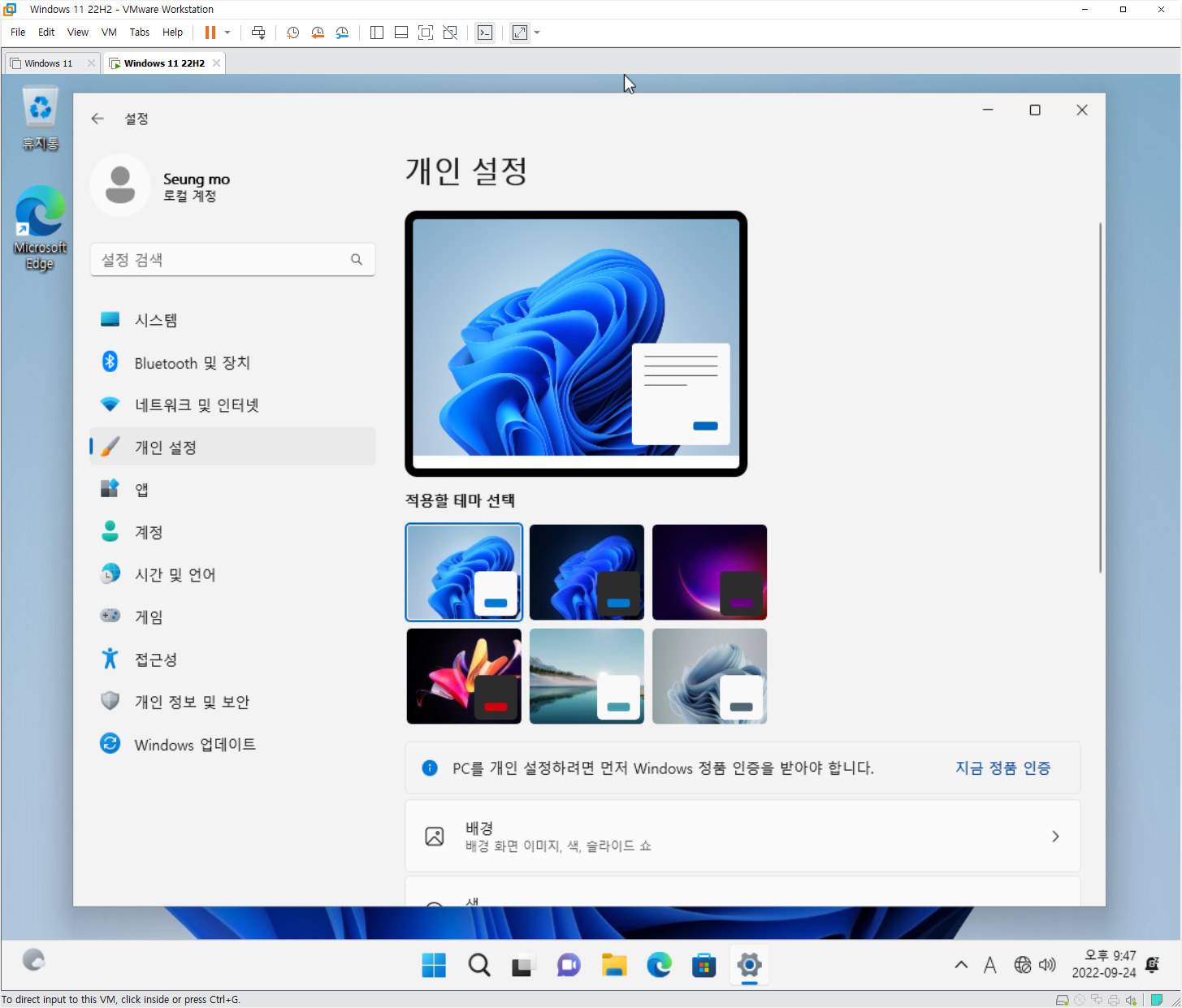
Task: Open the Chat taskbar icon
Action: point(569,965)
